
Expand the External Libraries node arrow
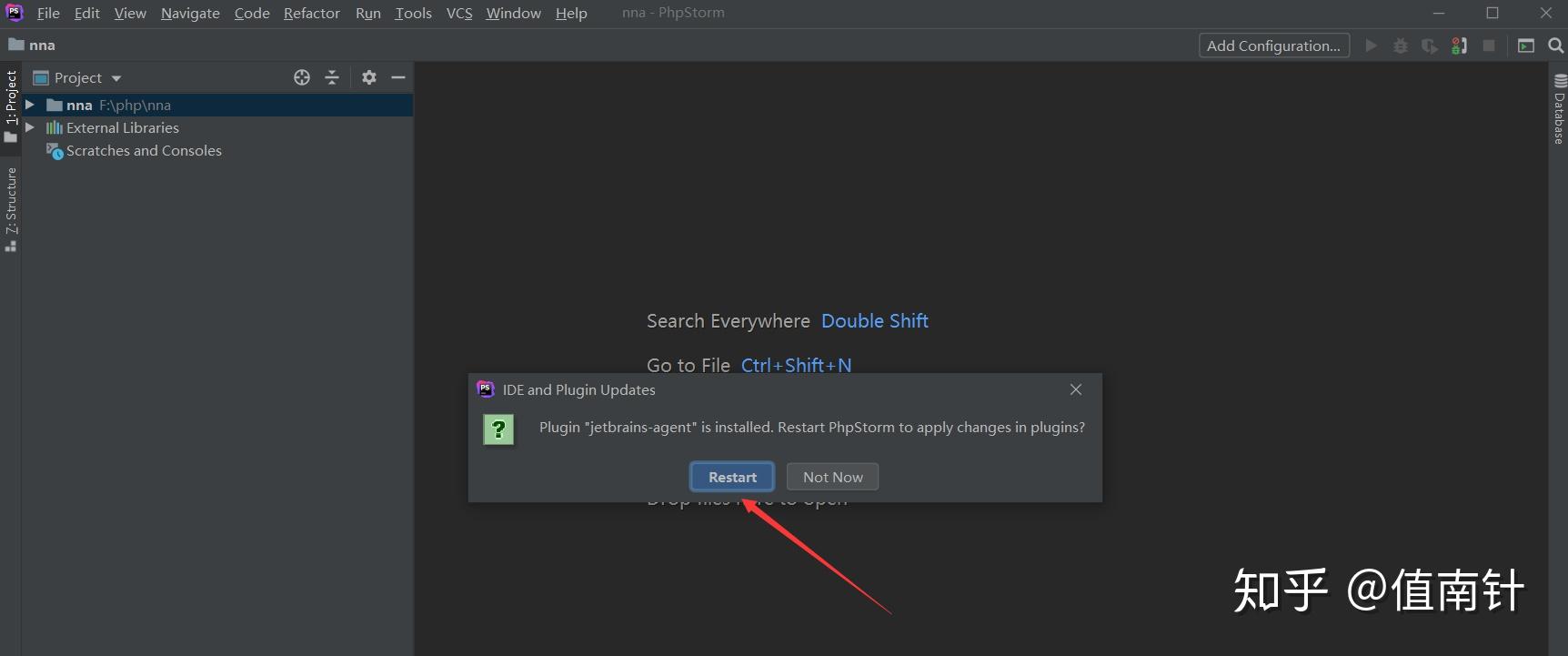pyautogui.click(x=30, y=127)
